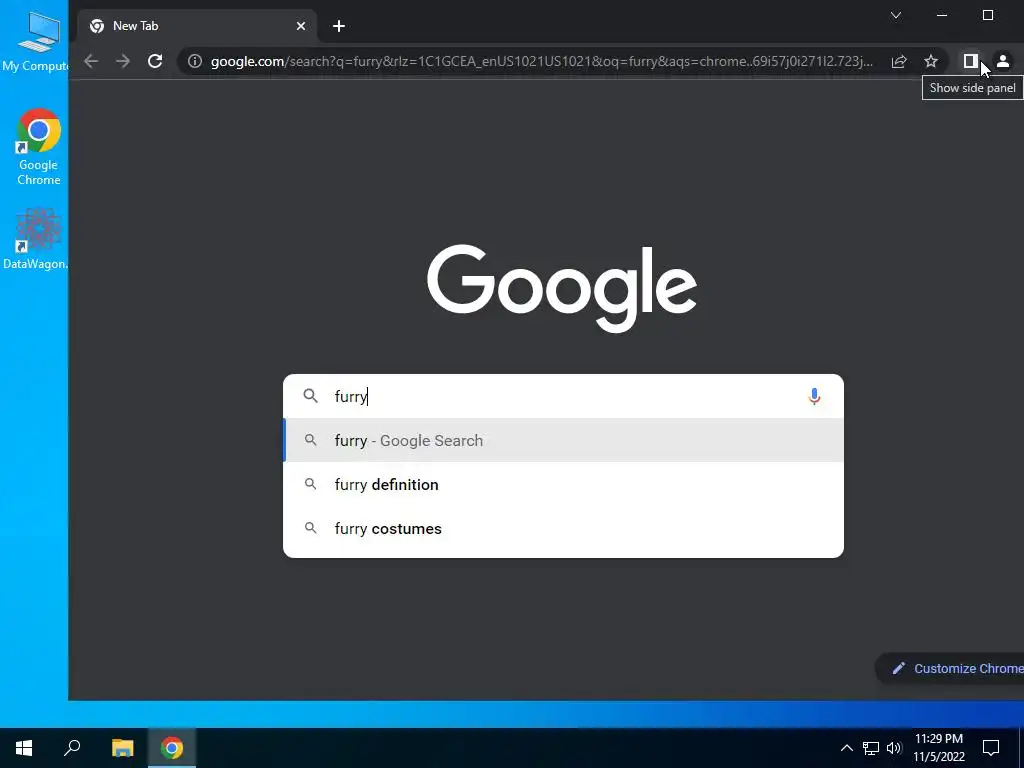The width and height of the screenshot is (1024, 768).
Task: Open Windows taskbar search
Action: [72, 748]
